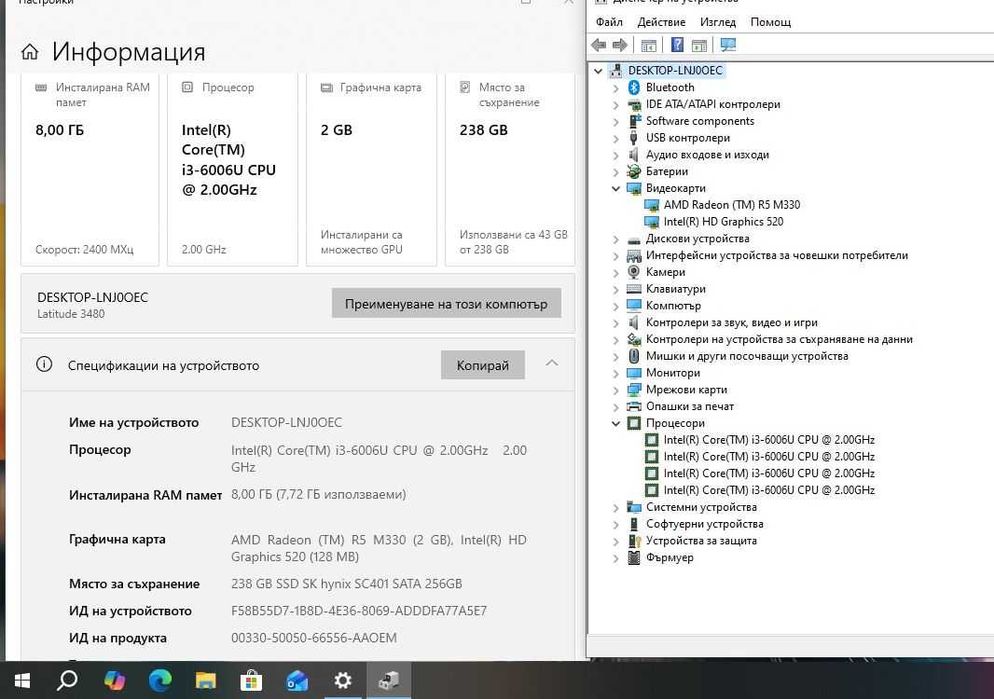Open the Изглед menu
994x699 pixels.
[718, 22]
